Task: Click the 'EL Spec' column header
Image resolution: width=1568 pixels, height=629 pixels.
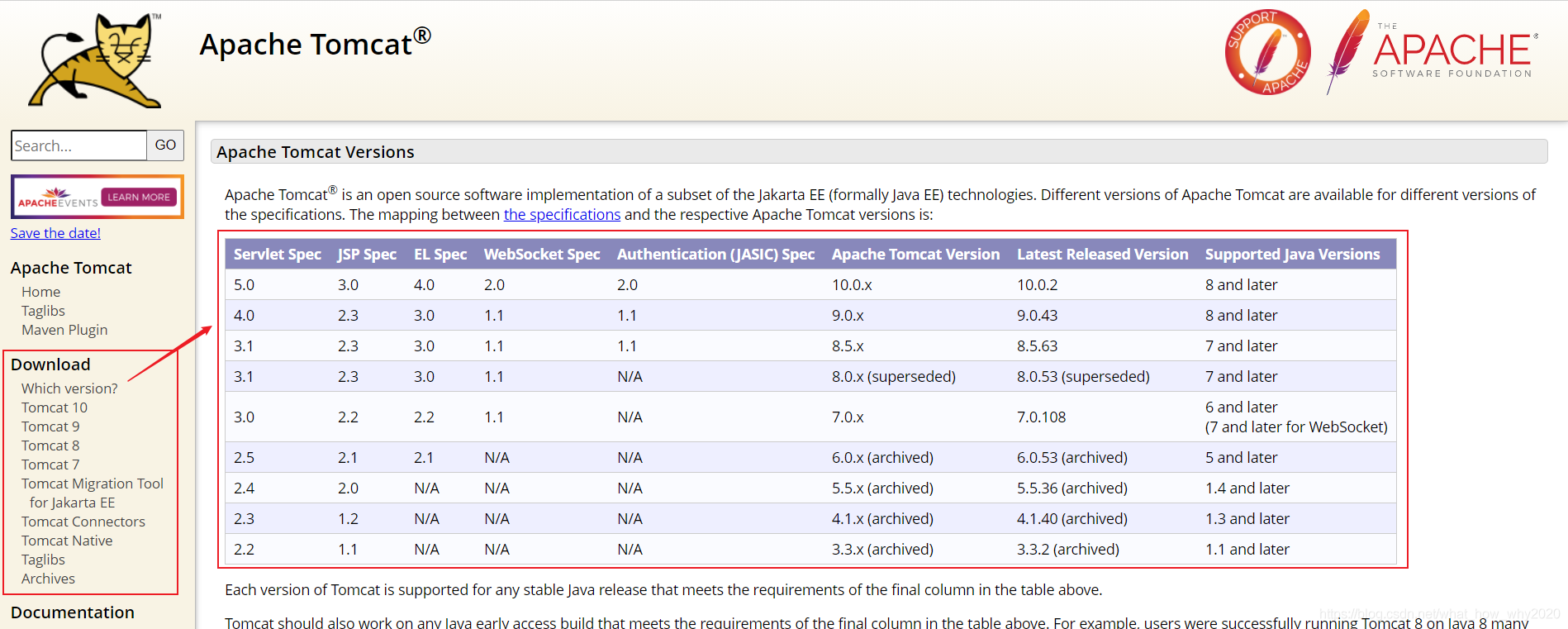Action: click(440, 255)
